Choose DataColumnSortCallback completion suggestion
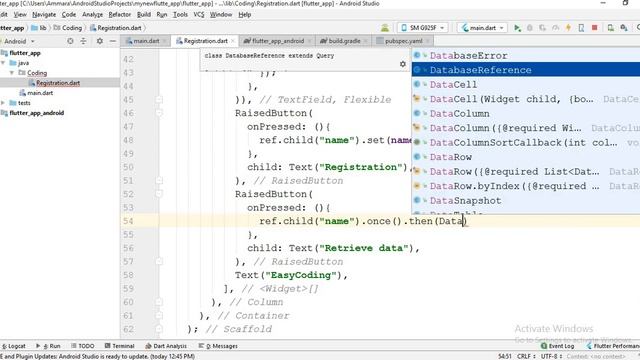 click(526, 142)
